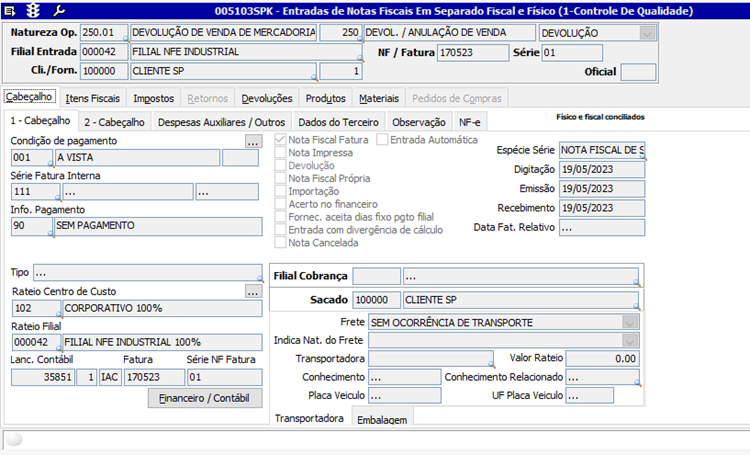Check Acerto no financeiro

pos(280,204)
